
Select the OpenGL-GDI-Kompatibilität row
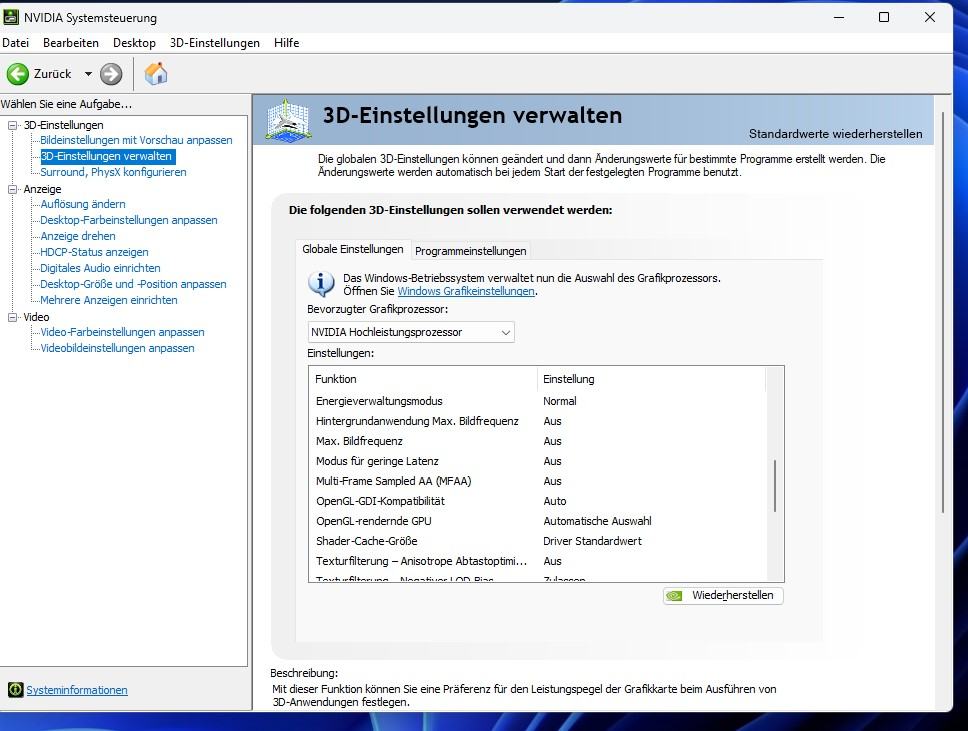click(x=537, y=501)
